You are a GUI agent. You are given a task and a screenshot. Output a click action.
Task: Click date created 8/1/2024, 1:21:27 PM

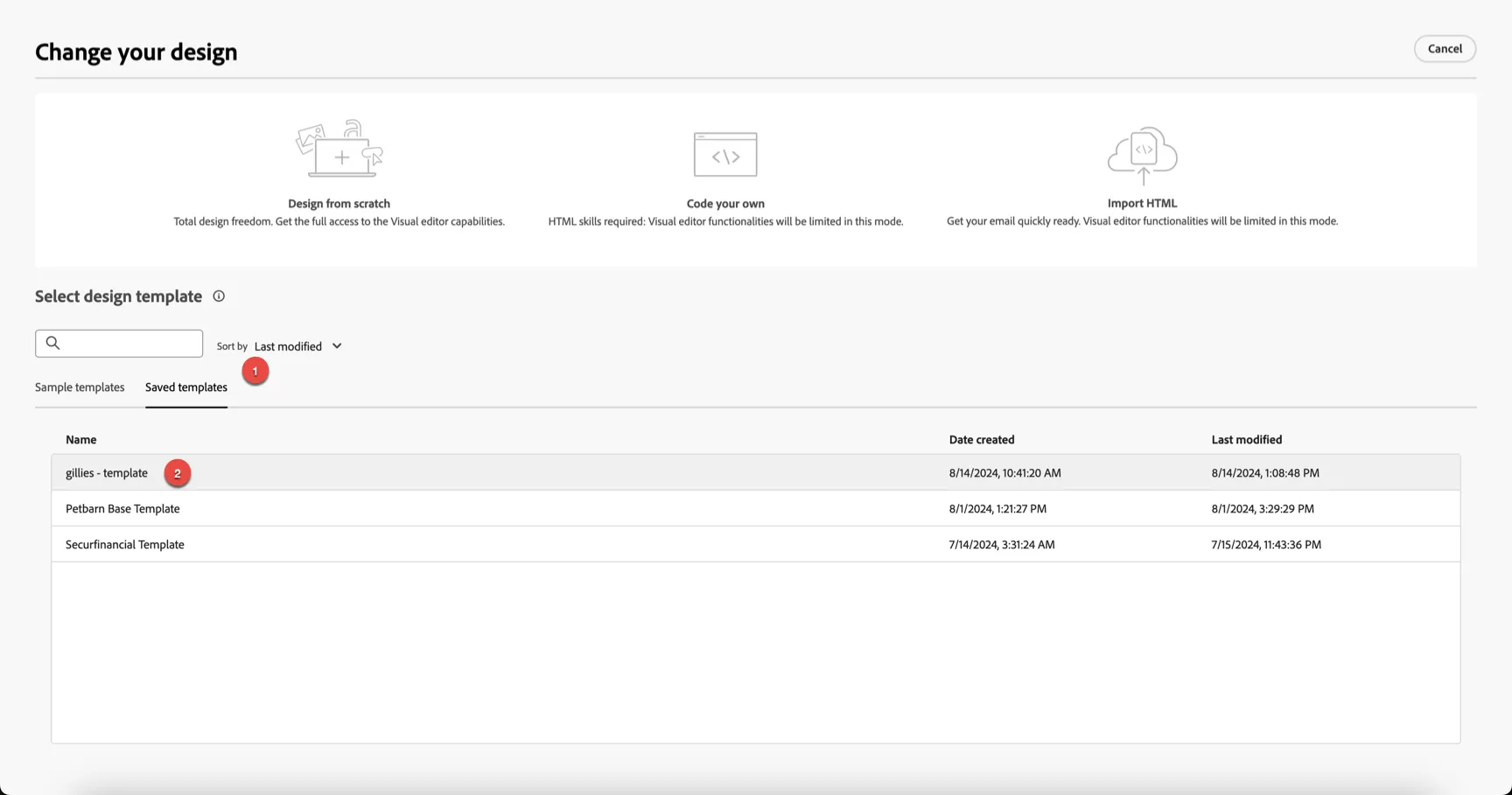point(997,509)
